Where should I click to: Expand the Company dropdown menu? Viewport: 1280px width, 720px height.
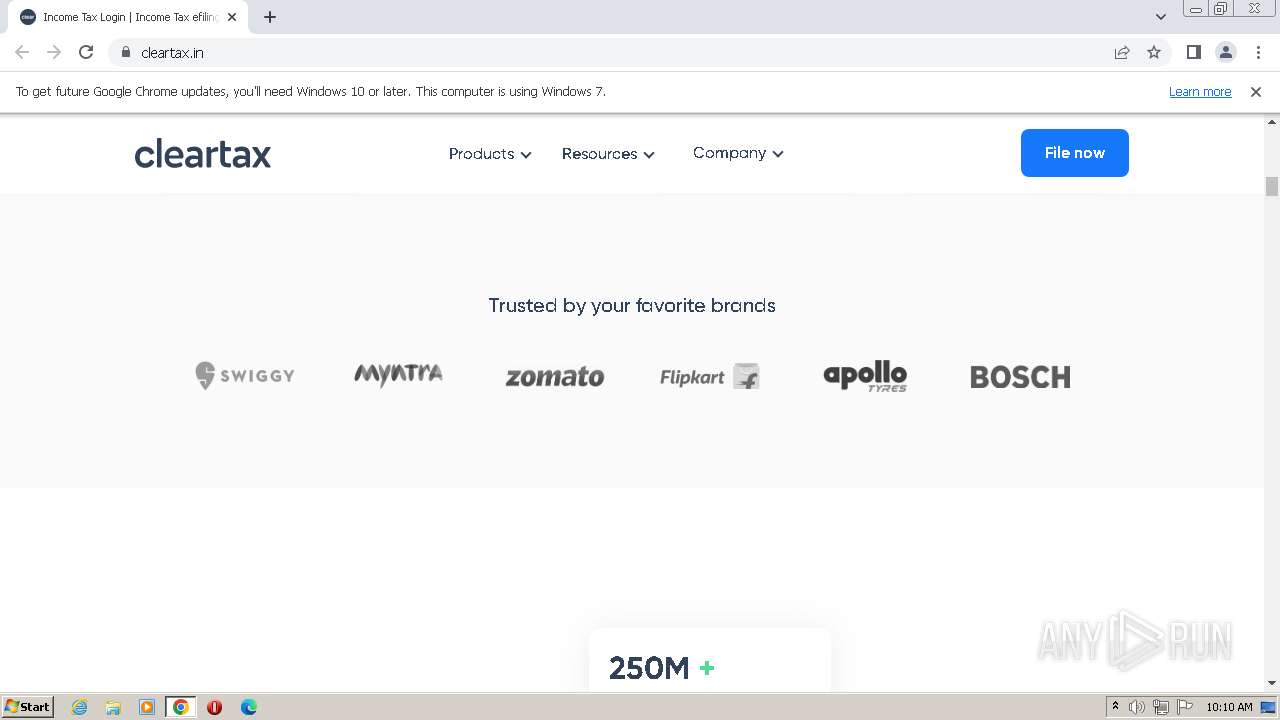pyautogui.click(x=738, y=153)
